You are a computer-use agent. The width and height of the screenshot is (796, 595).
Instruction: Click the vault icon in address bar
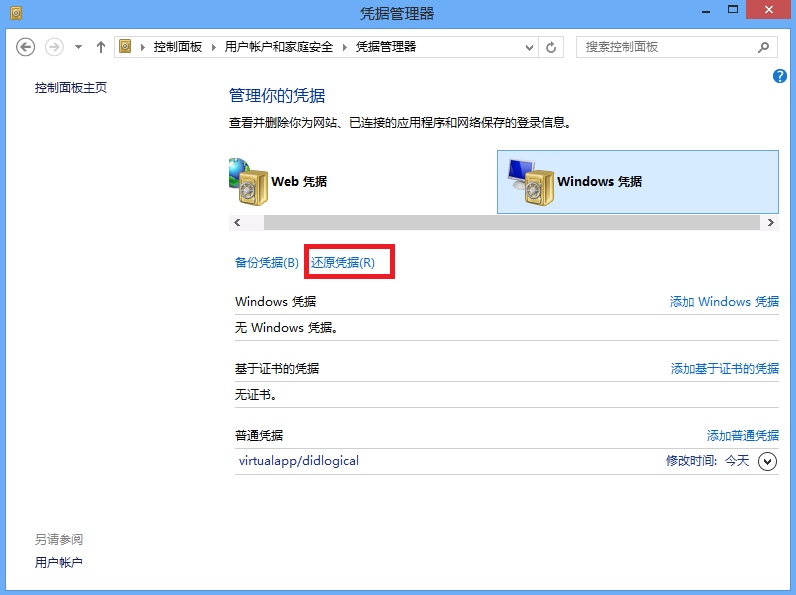point(125,47)
